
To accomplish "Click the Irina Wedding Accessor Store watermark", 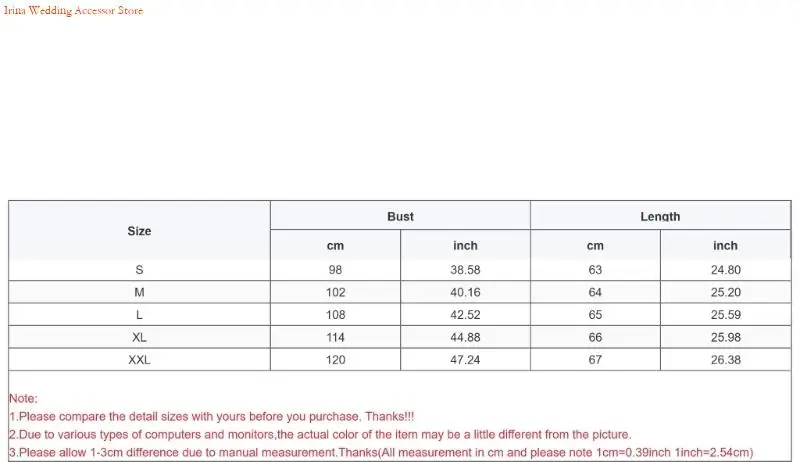I will coord(72,11).
